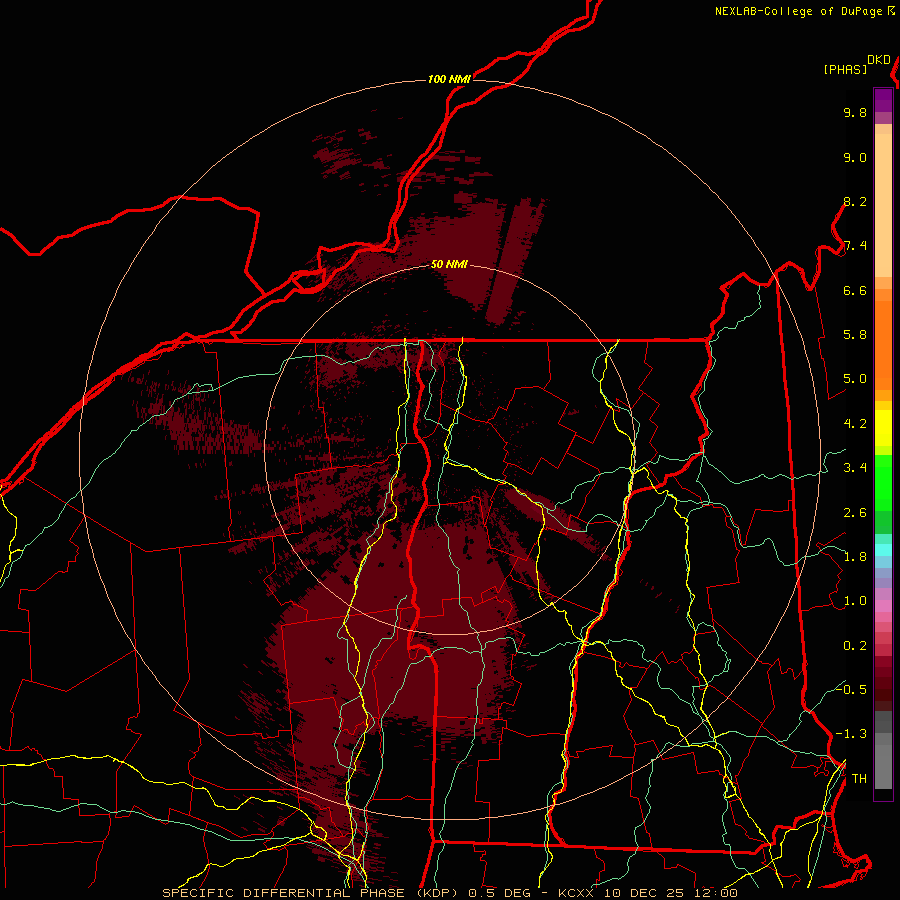Click the bright green band of color bar

[883, 483]
